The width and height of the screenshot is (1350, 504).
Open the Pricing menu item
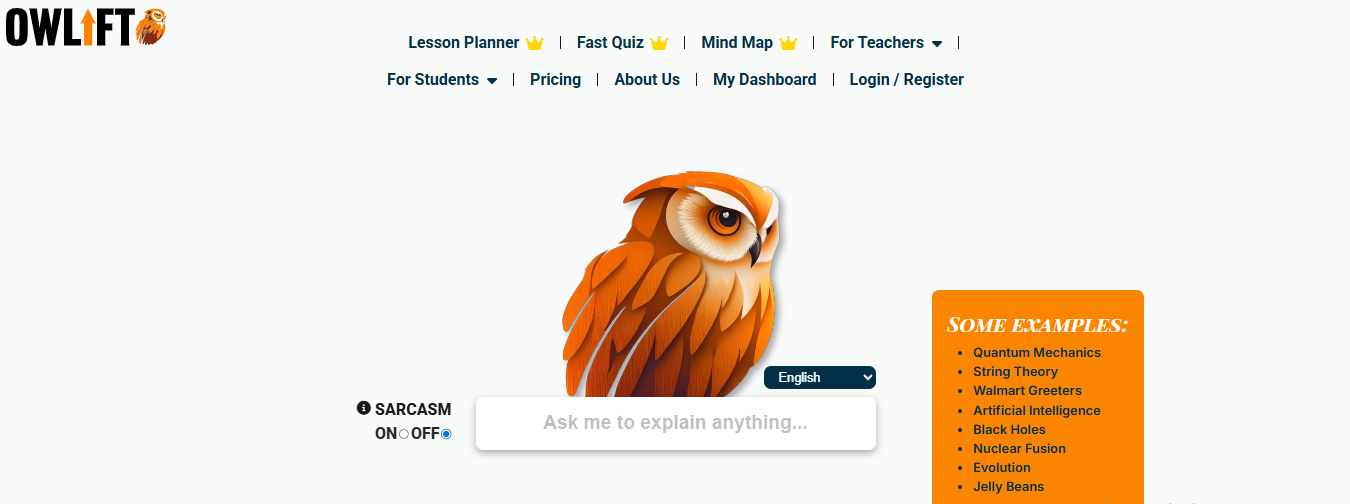[555, 80]
